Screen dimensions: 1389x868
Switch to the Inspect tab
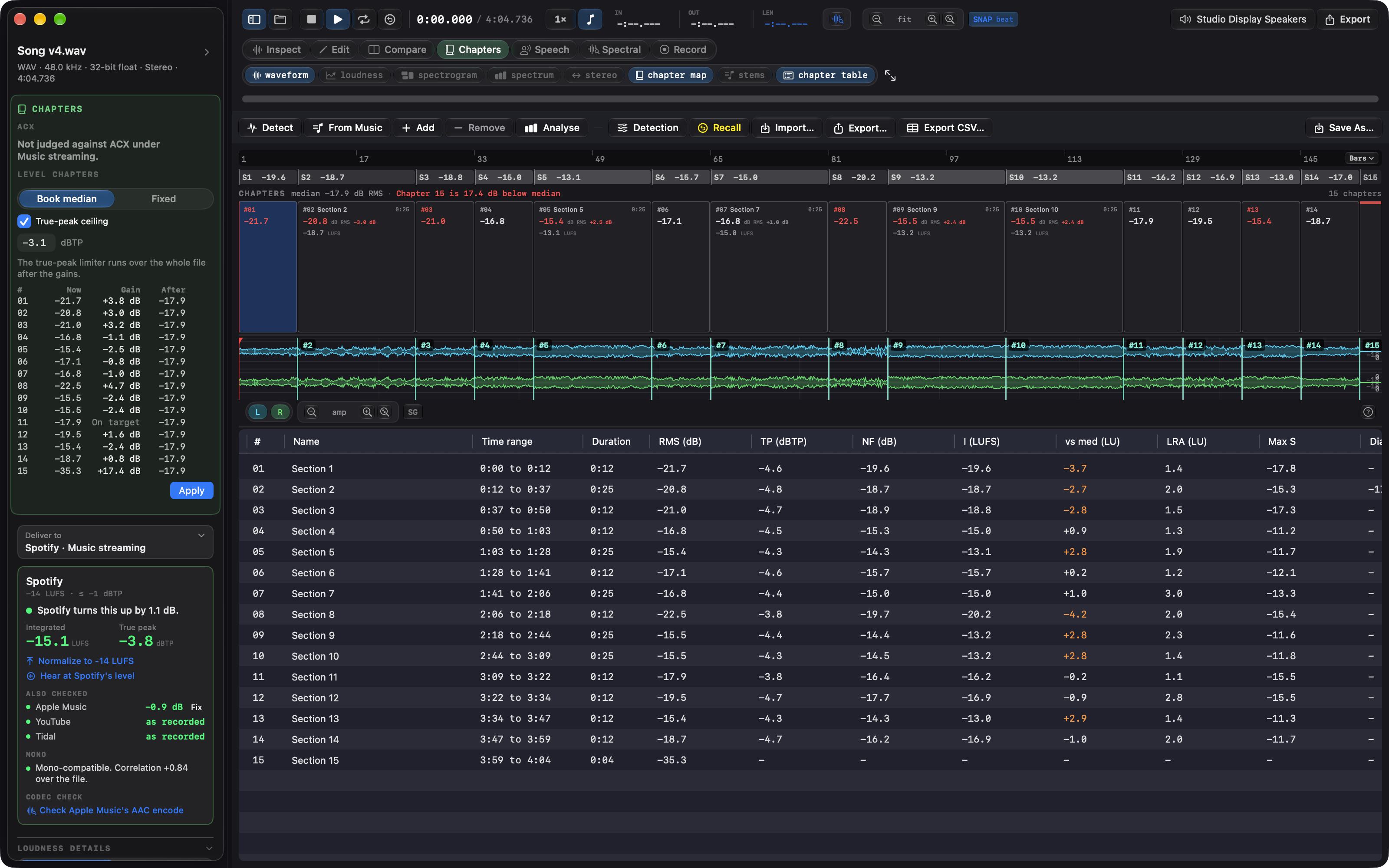tap(276, 50)
